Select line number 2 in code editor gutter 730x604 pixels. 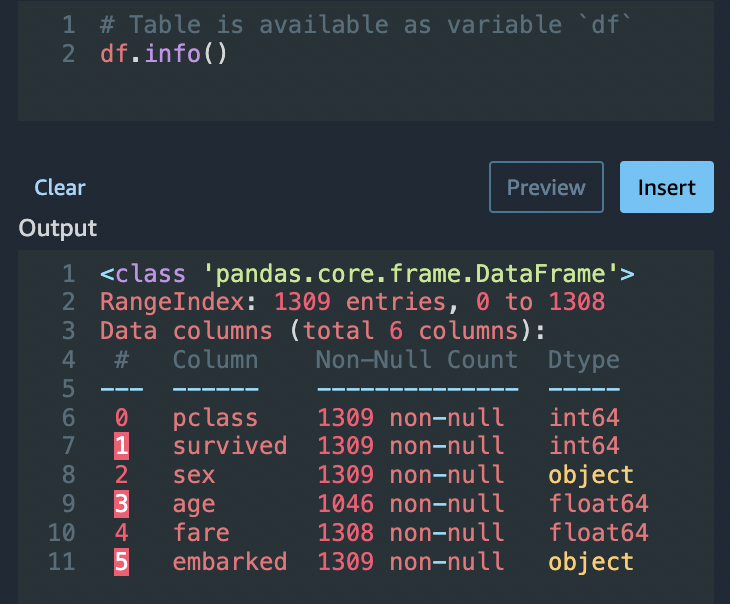tap(67, 53)
